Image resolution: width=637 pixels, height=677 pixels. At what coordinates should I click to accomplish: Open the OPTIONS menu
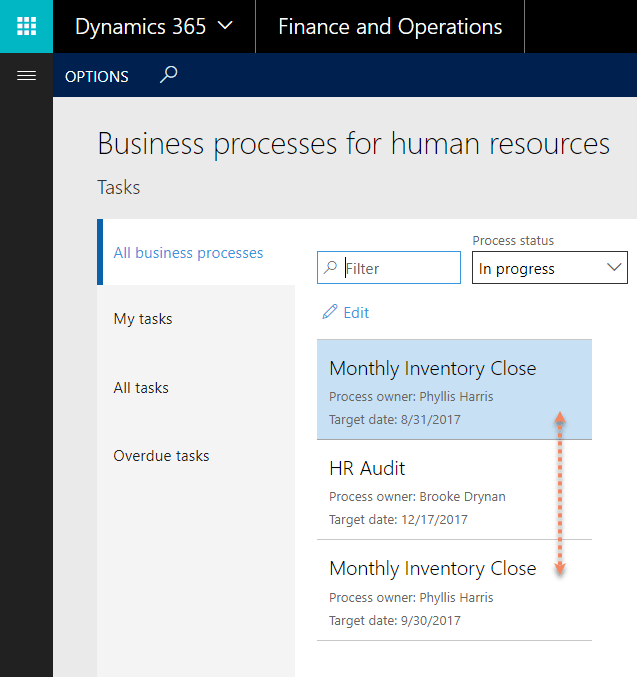pyautogui.click(x=97, y=76)
